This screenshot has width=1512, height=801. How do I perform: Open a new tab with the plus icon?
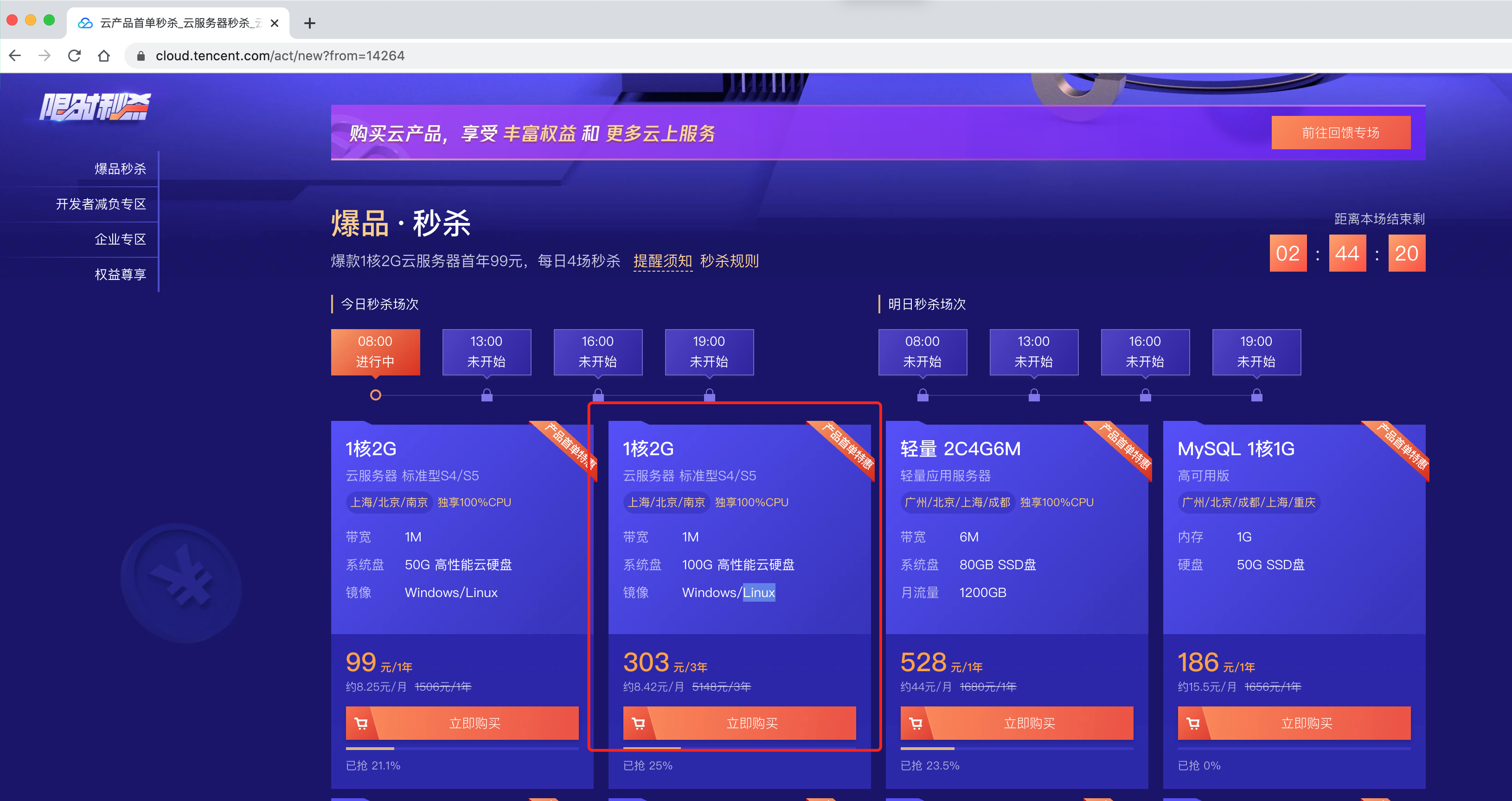click(x=310, y=24)
